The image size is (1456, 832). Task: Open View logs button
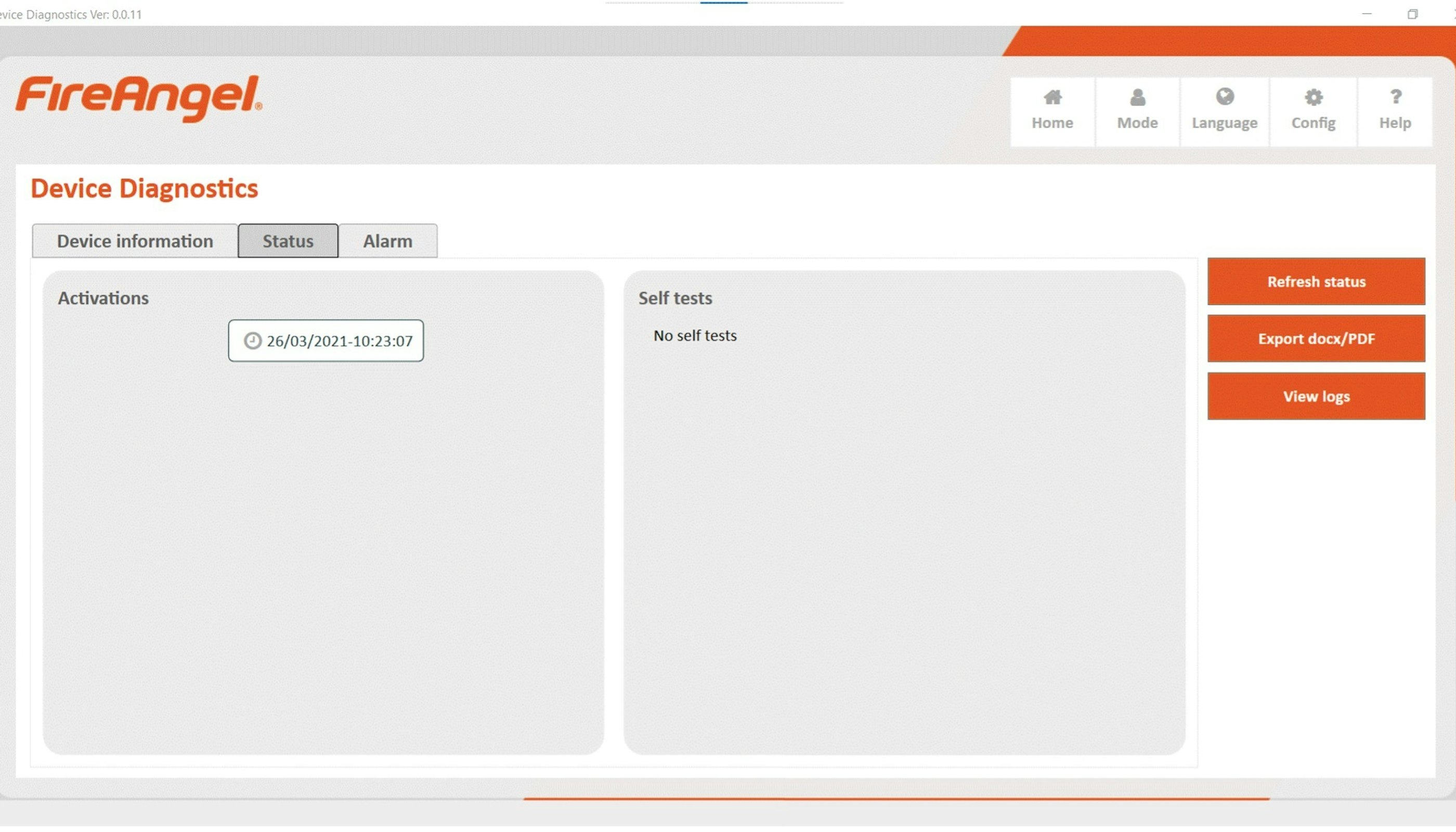(x=1316, y=397)
